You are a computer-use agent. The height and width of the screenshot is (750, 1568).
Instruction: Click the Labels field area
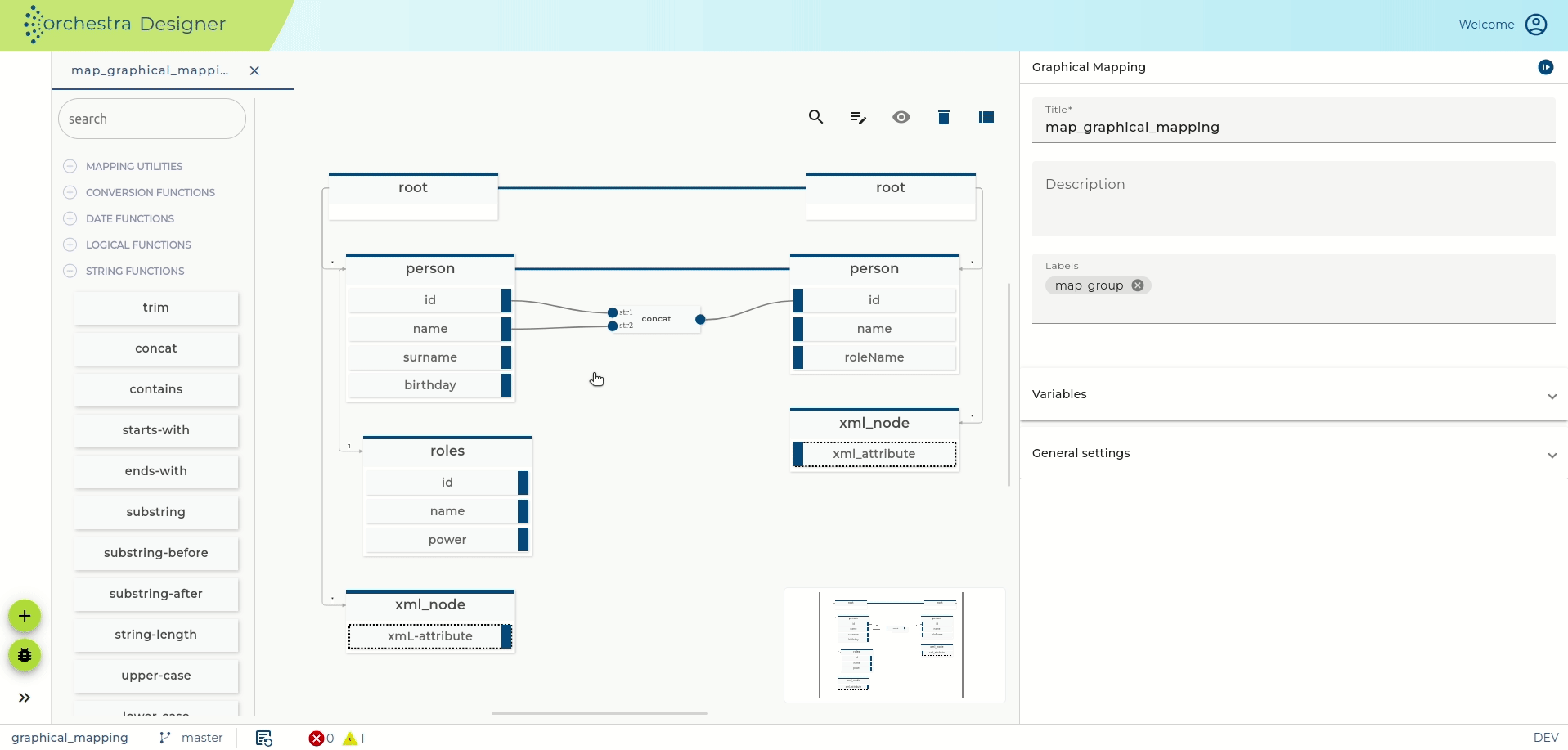coord(1293,289)
